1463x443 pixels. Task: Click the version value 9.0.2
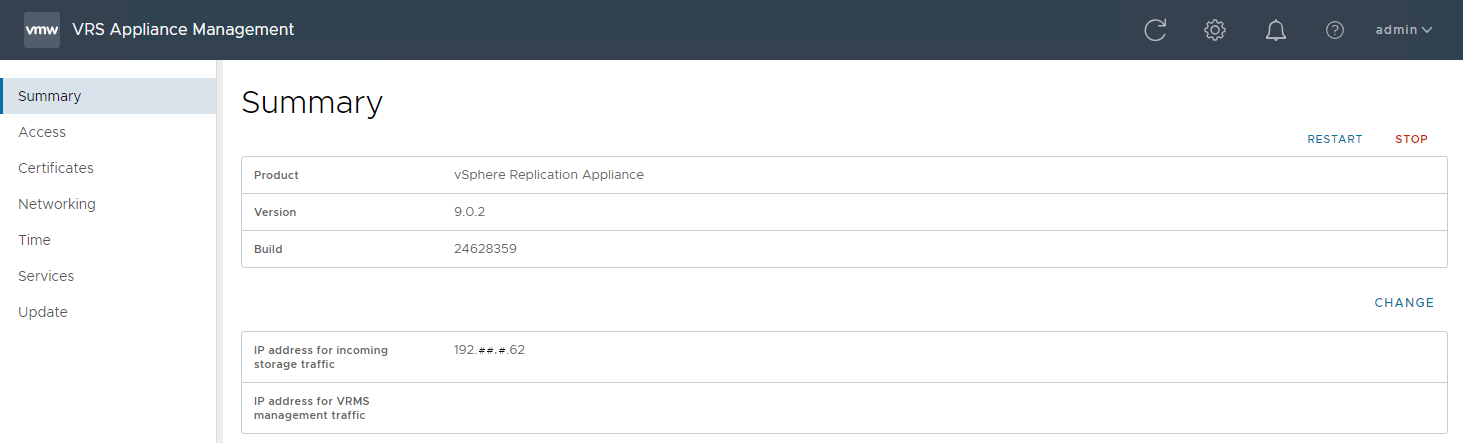[x=470, y=212]
